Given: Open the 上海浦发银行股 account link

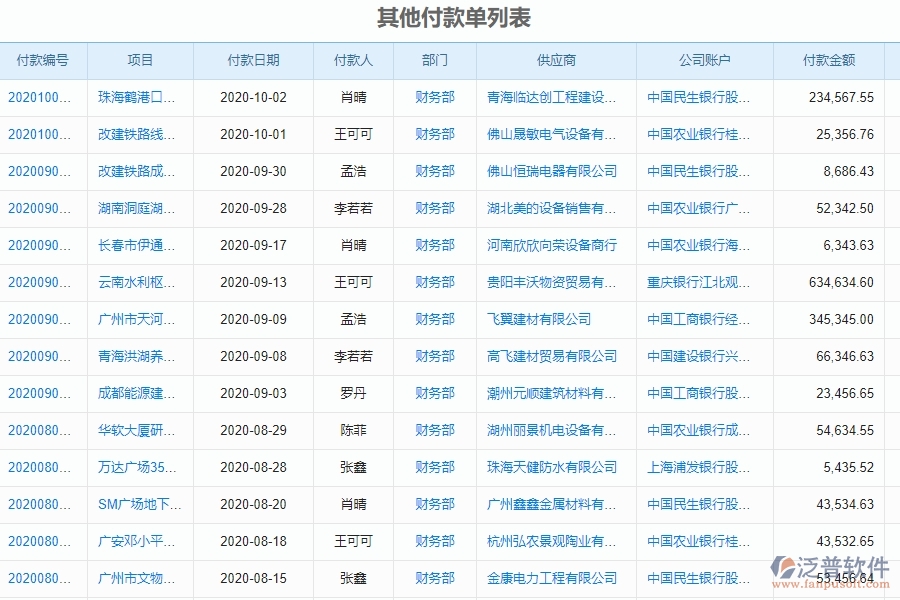Looking at the screenshot, I should [698, 467].
